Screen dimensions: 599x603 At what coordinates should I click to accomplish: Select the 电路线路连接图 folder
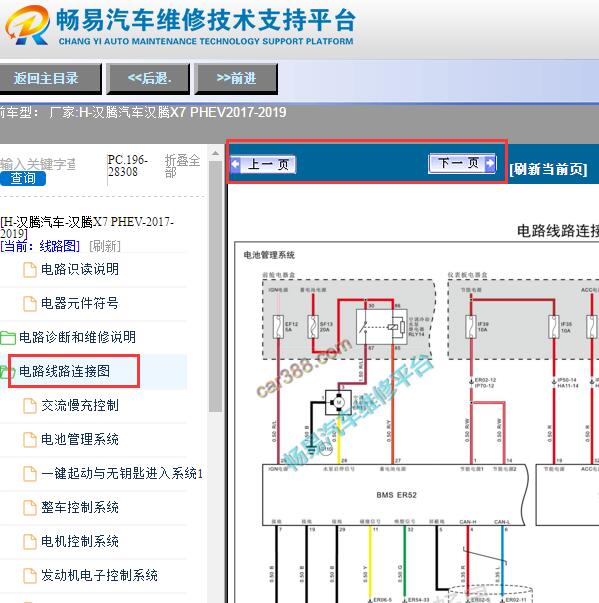point(65,371)
